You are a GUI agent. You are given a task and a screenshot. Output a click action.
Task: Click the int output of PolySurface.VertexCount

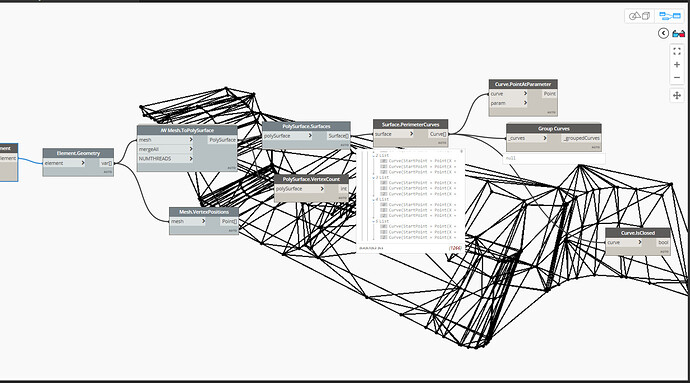pos(343,188)
